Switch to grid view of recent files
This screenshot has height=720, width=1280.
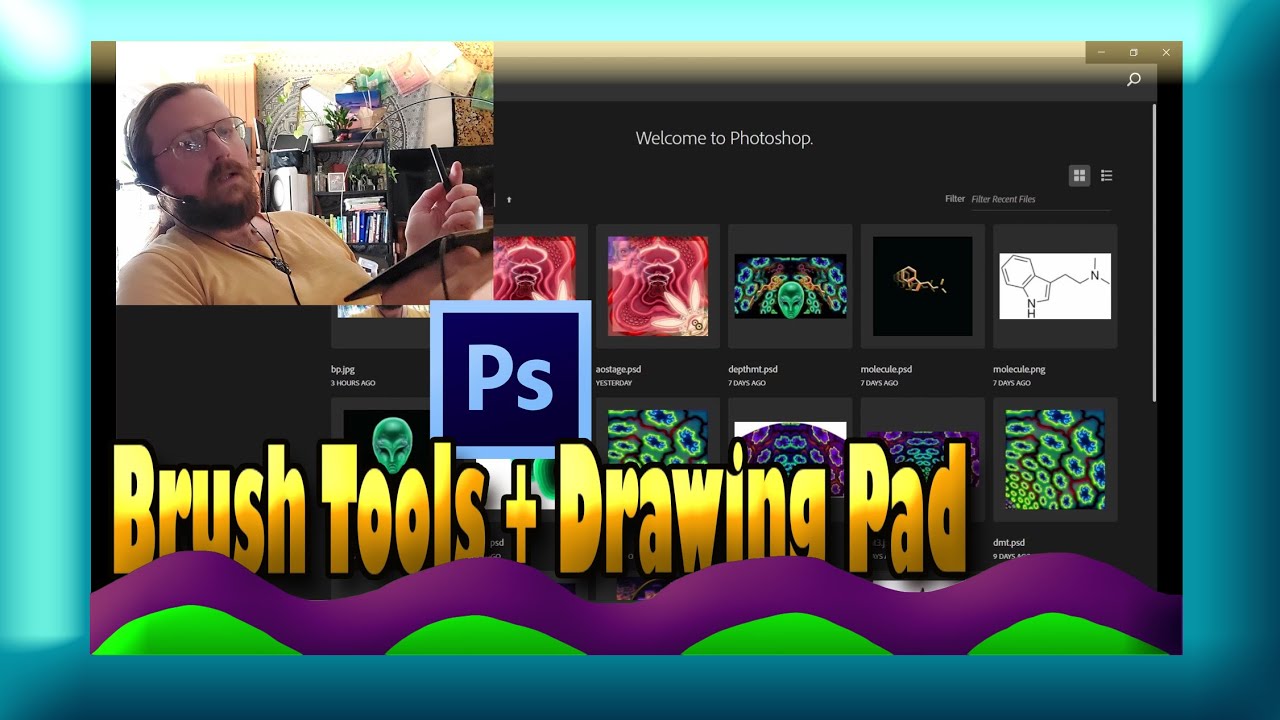click(1079, 175)
